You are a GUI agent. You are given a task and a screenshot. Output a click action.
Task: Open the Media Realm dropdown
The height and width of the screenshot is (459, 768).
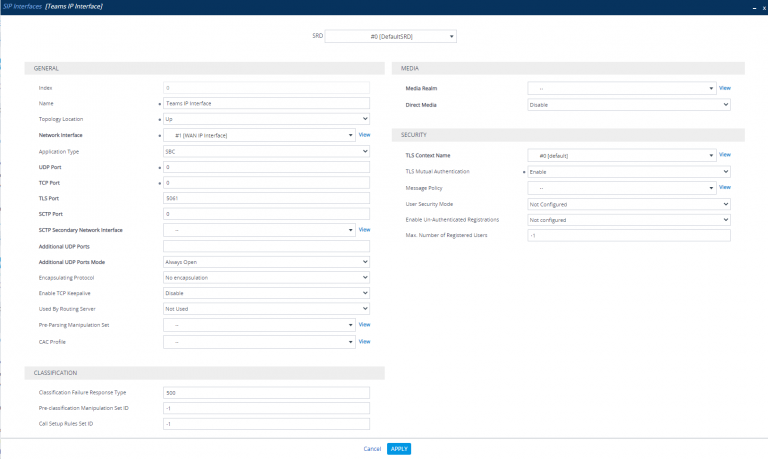click(622, 88)
